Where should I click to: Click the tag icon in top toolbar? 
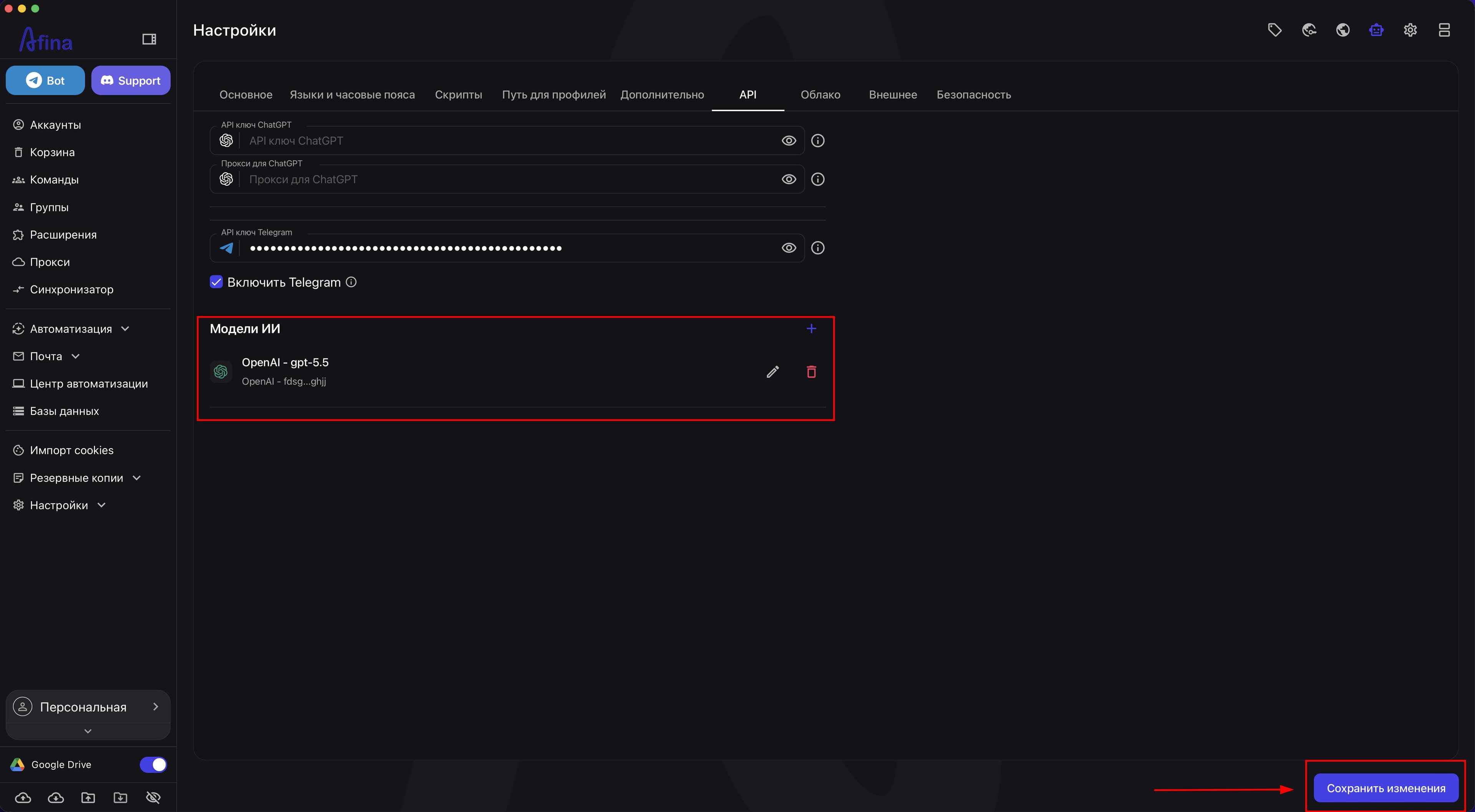[x=1274, y=30]
